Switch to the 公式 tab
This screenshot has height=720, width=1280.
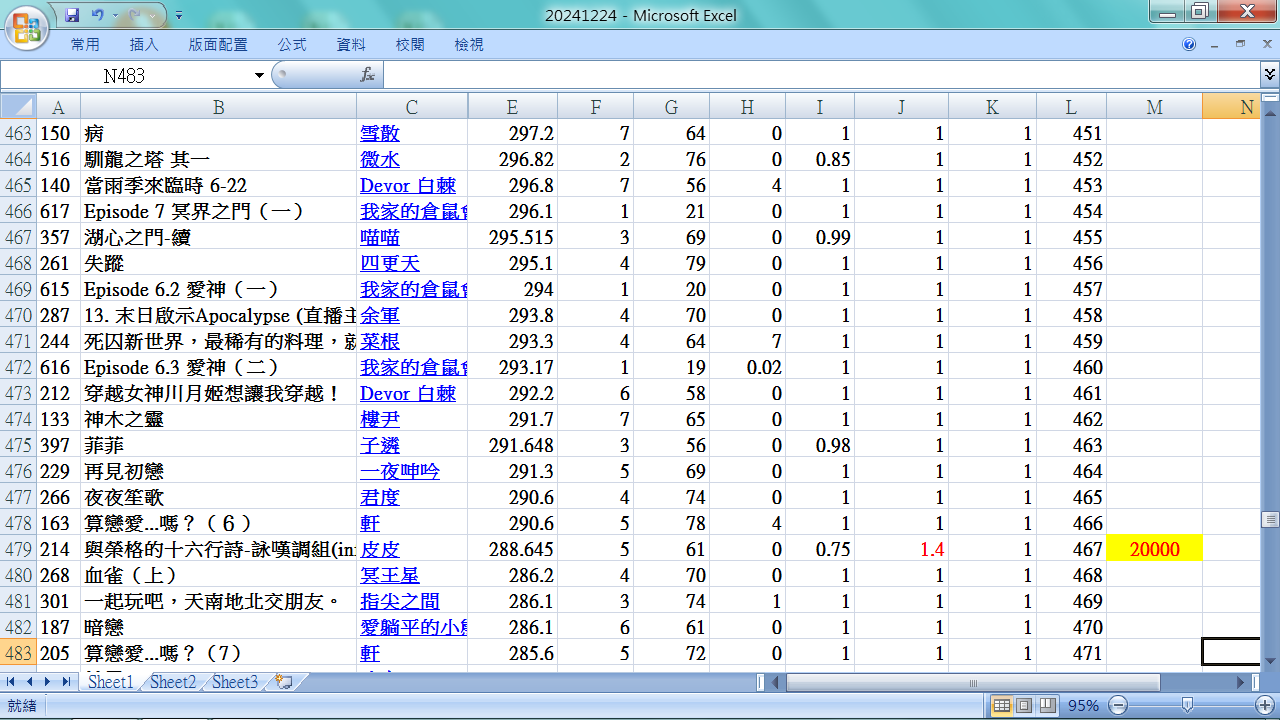292,45
